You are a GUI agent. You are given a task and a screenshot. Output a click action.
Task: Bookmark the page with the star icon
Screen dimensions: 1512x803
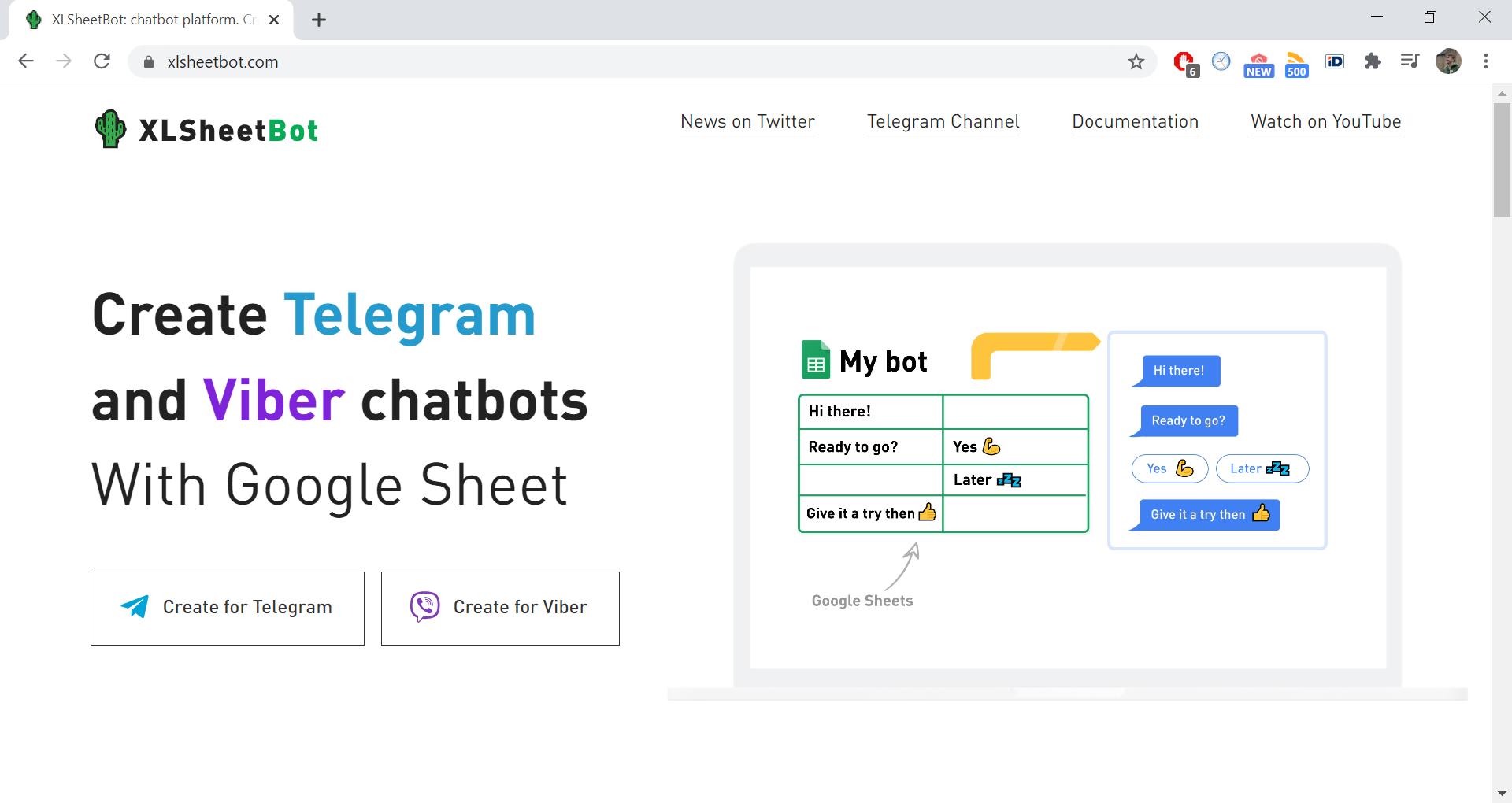point(1136,61)
